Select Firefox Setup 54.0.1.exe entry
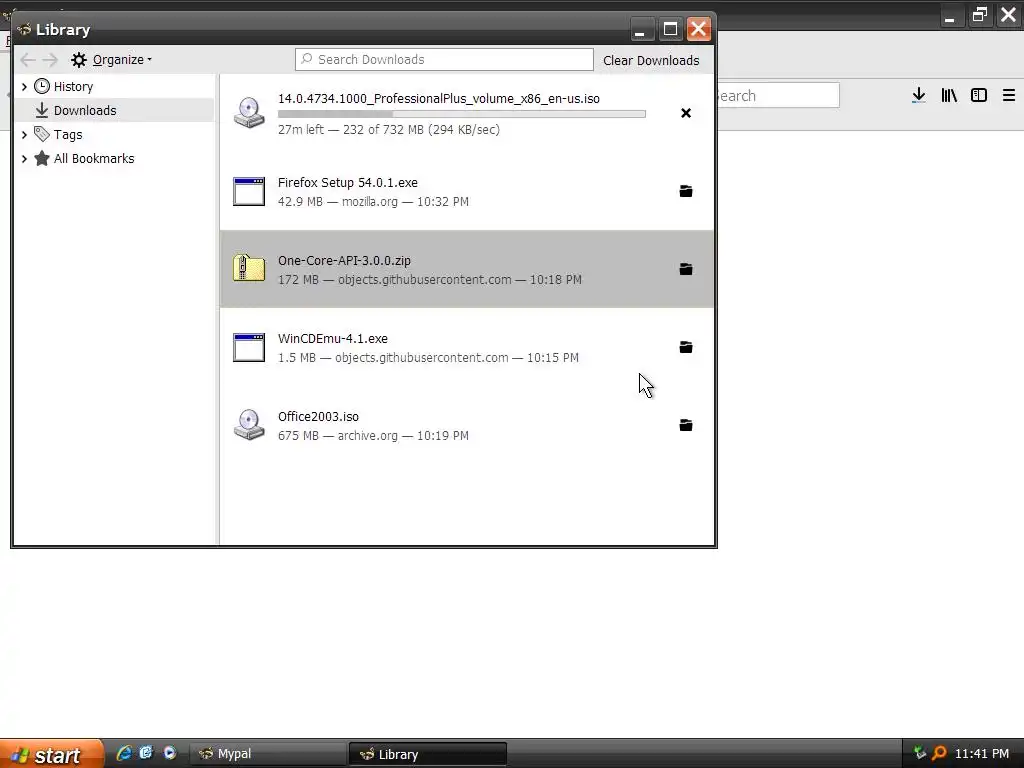The height and width of the screenshot is (768, 1024). 467,191
